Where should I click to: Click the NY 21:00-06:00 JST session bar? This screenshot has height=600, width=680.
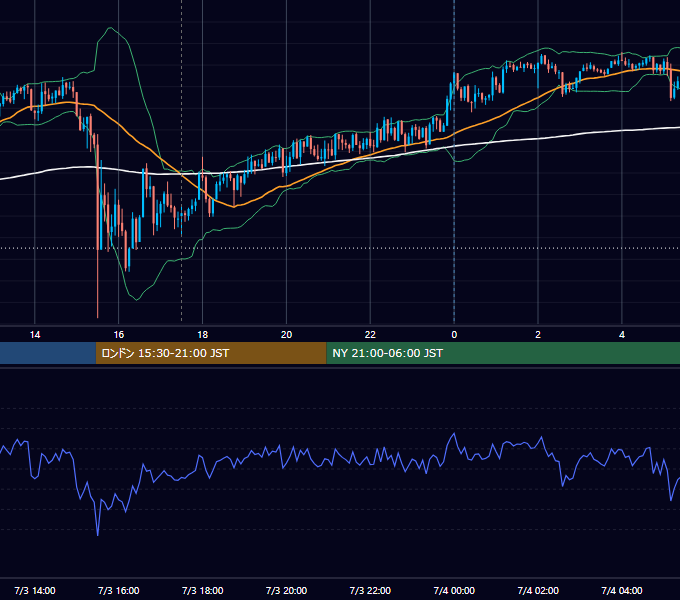pos(503,353)
